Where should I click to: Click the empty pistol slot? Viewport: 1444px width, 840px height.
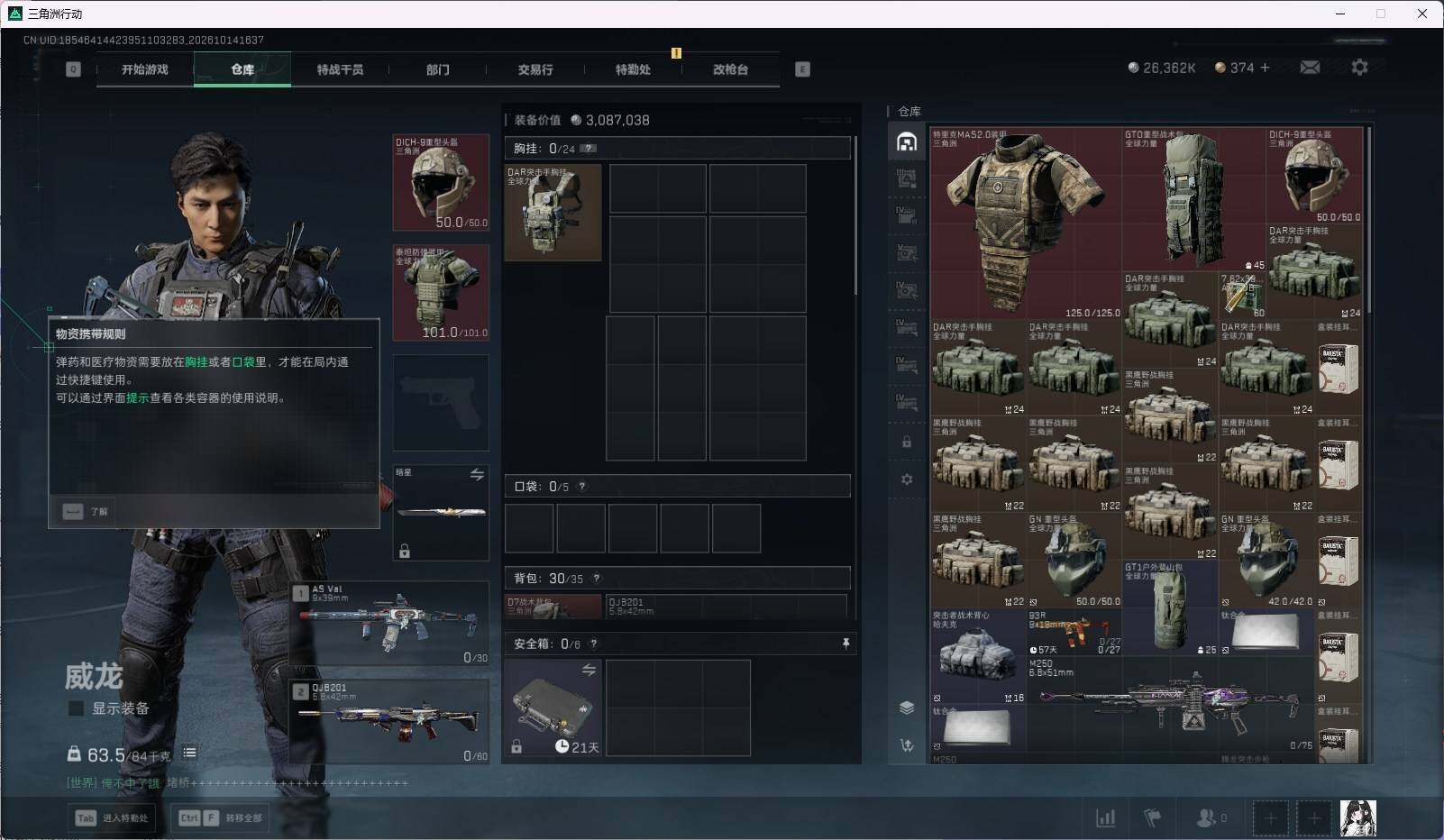coord(441,402)
